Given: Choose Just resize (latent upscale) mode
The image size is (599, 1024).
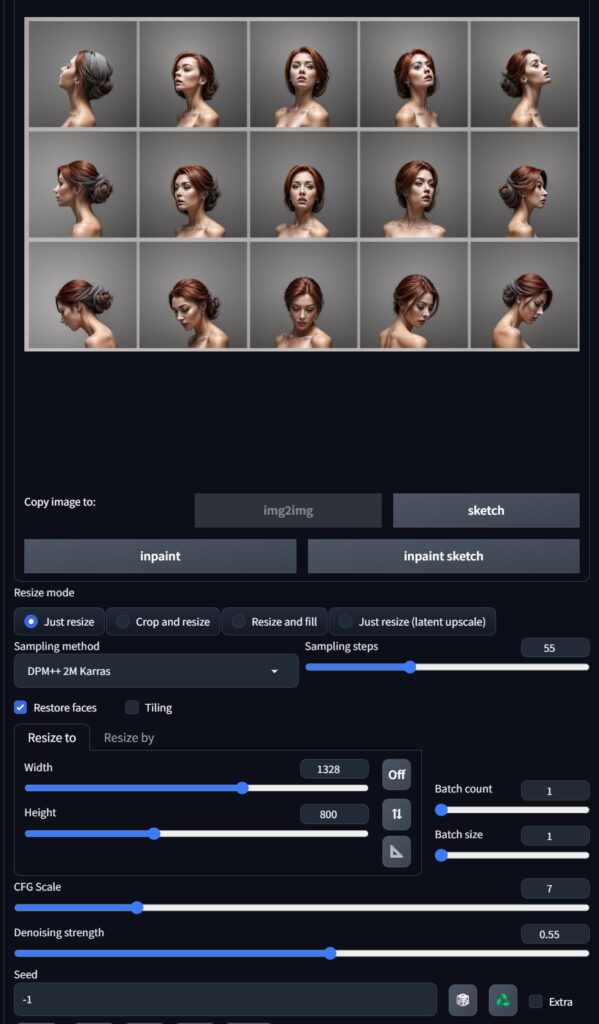Looking at the screenshot, I should point(412,622).
